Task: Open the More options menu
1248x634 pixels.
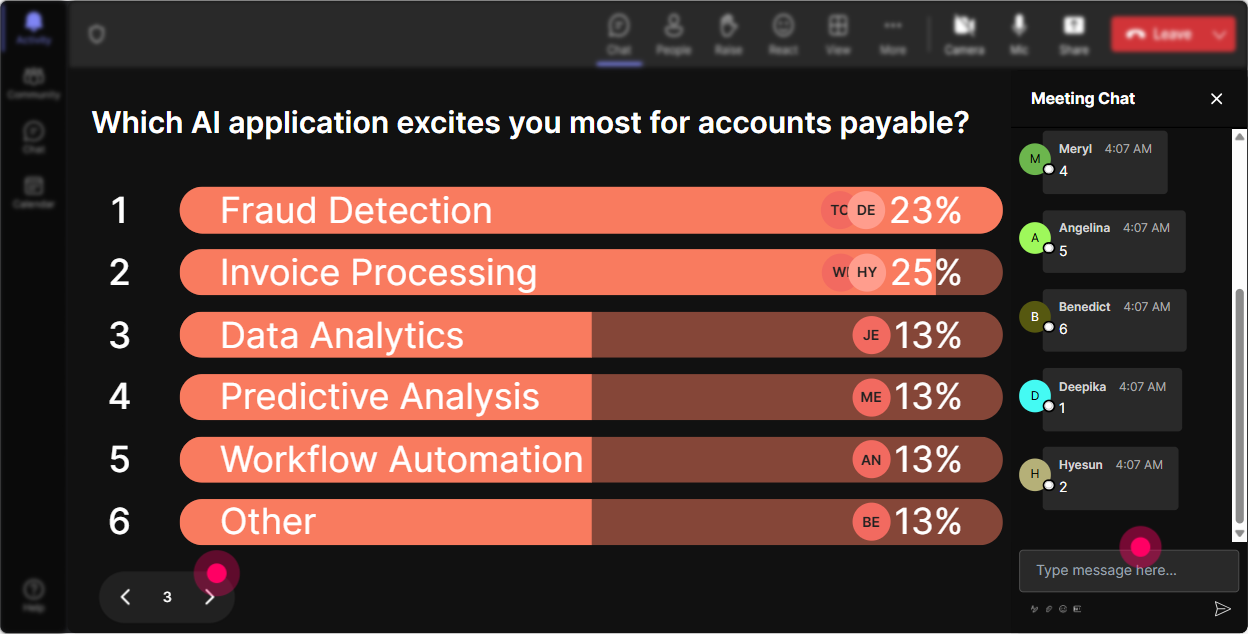Action: click(893, 35)
